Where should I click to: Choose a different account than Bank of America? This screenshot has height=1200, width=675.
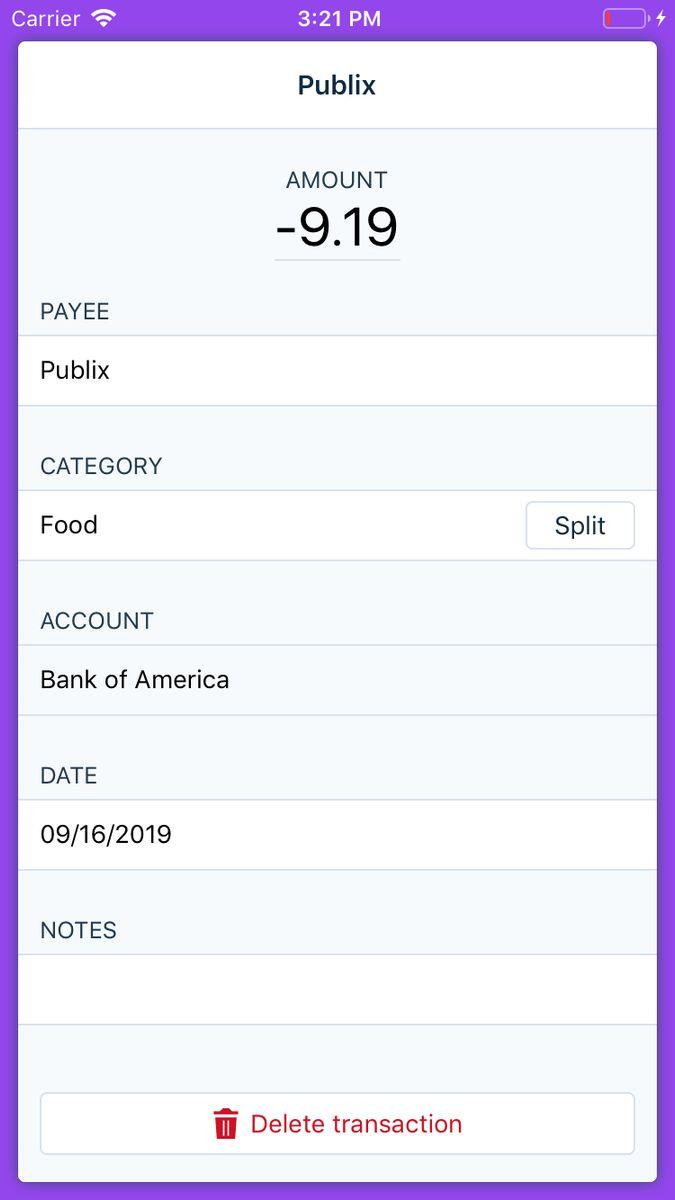click(x=337, y=680)
